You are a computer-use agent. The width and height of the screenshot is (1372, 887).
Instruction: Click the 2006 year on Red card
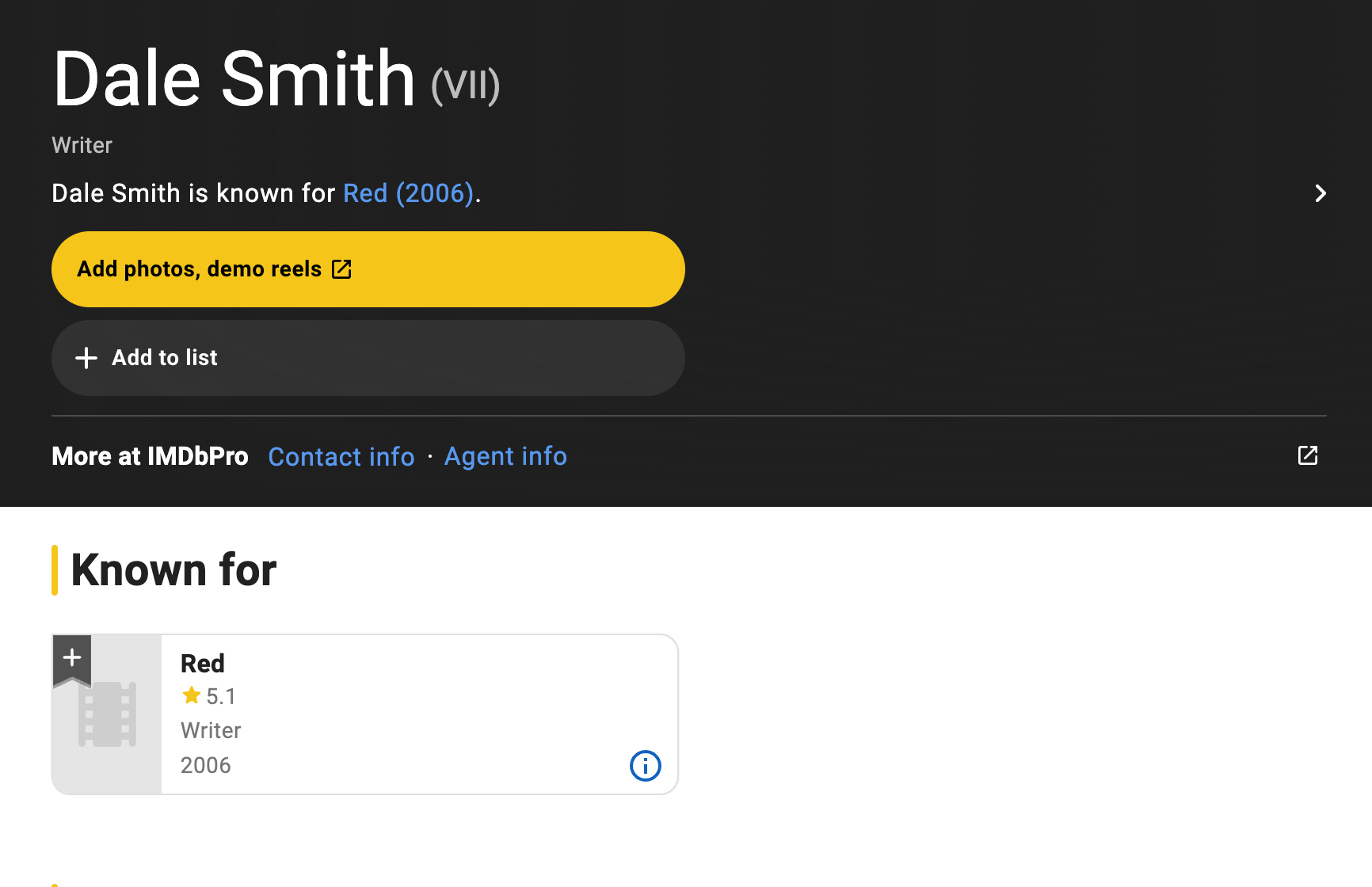click(206, 765)
